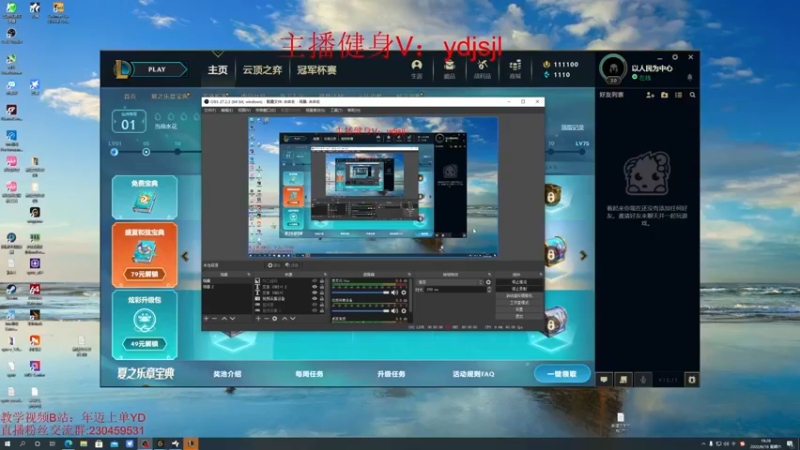
Task: Select the 免费宝典 free pass card
Action: click(145, 197)
